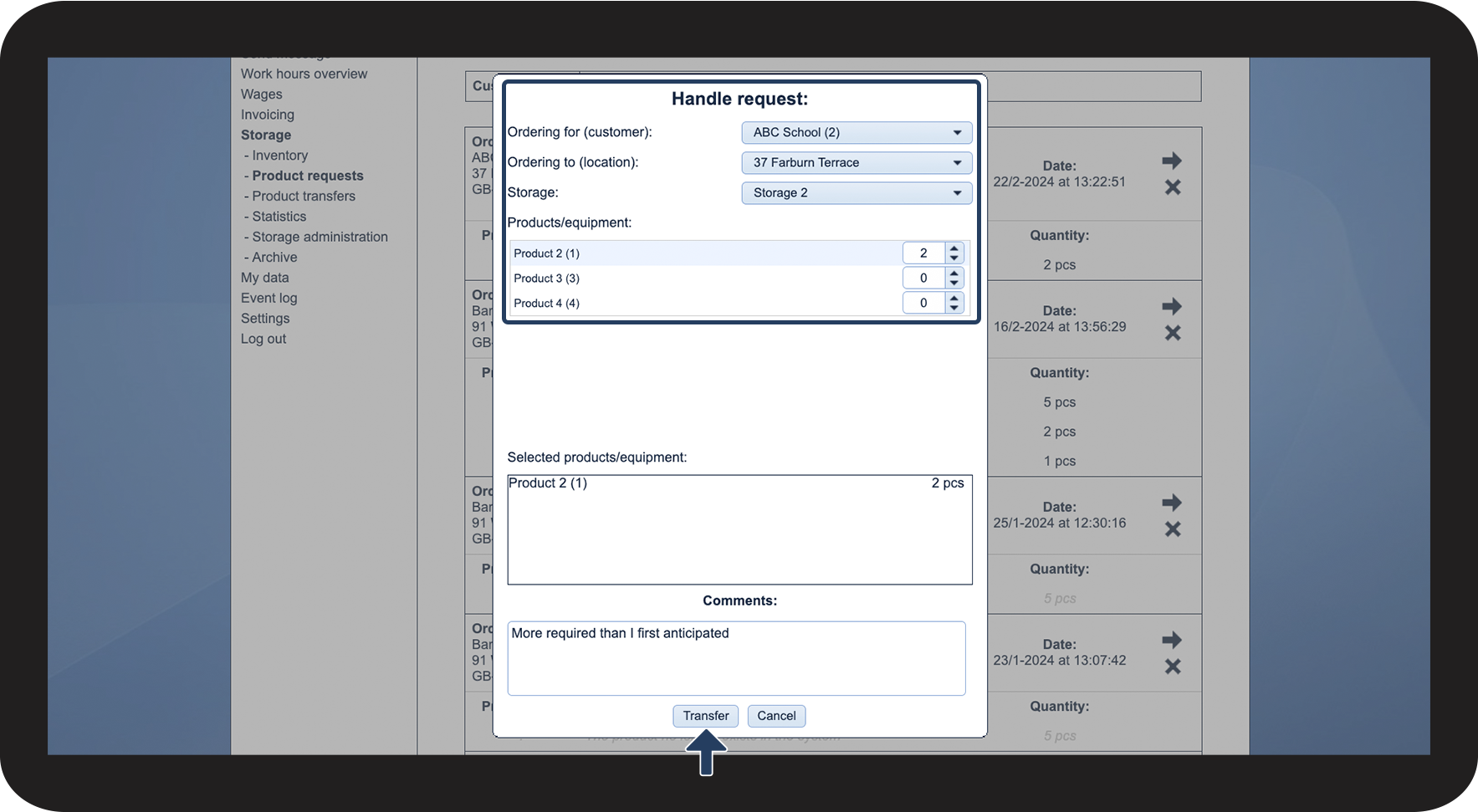Open Product transfers under Storage
This screenshot has height=812, width=1478.
pyautogui.click(x=304, y=196)
